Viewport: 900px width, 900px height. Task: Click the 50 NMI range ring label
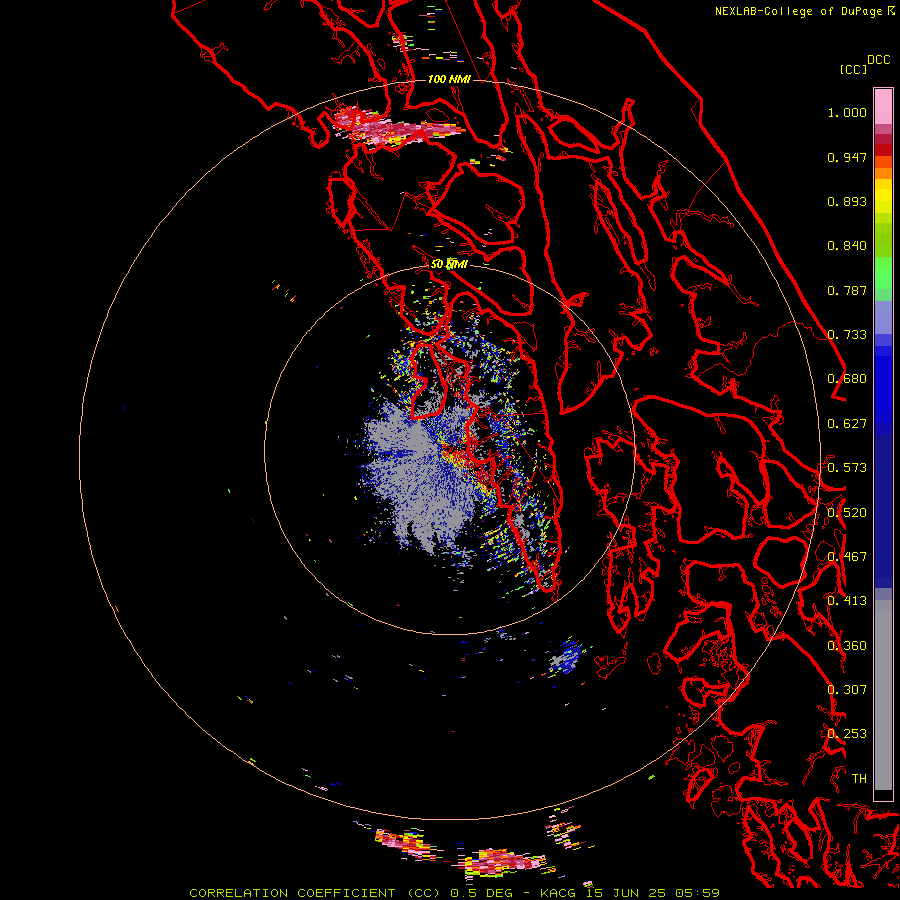click(x=449, y=264)
